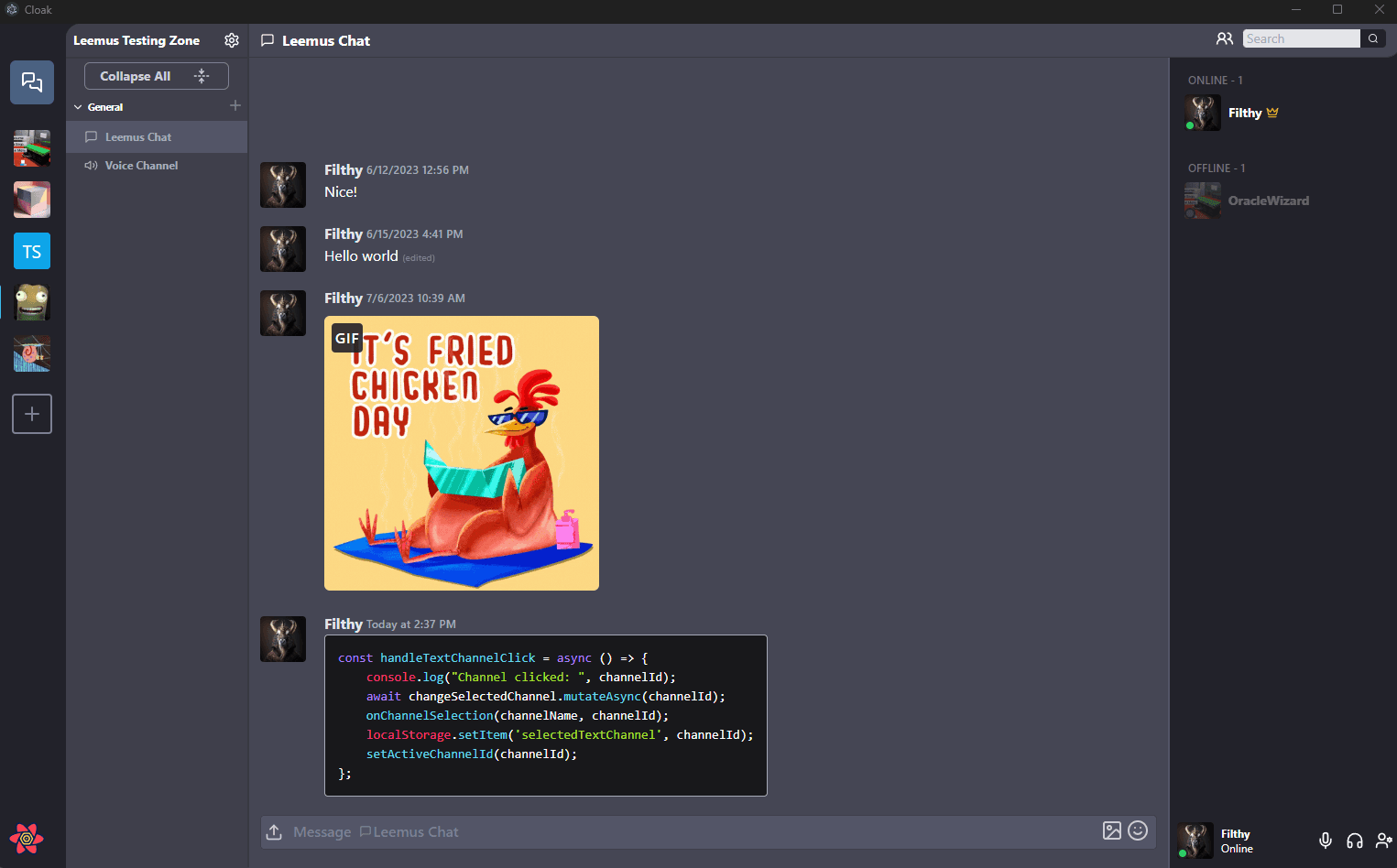Add a new server with plus button

tap(32, 414)
